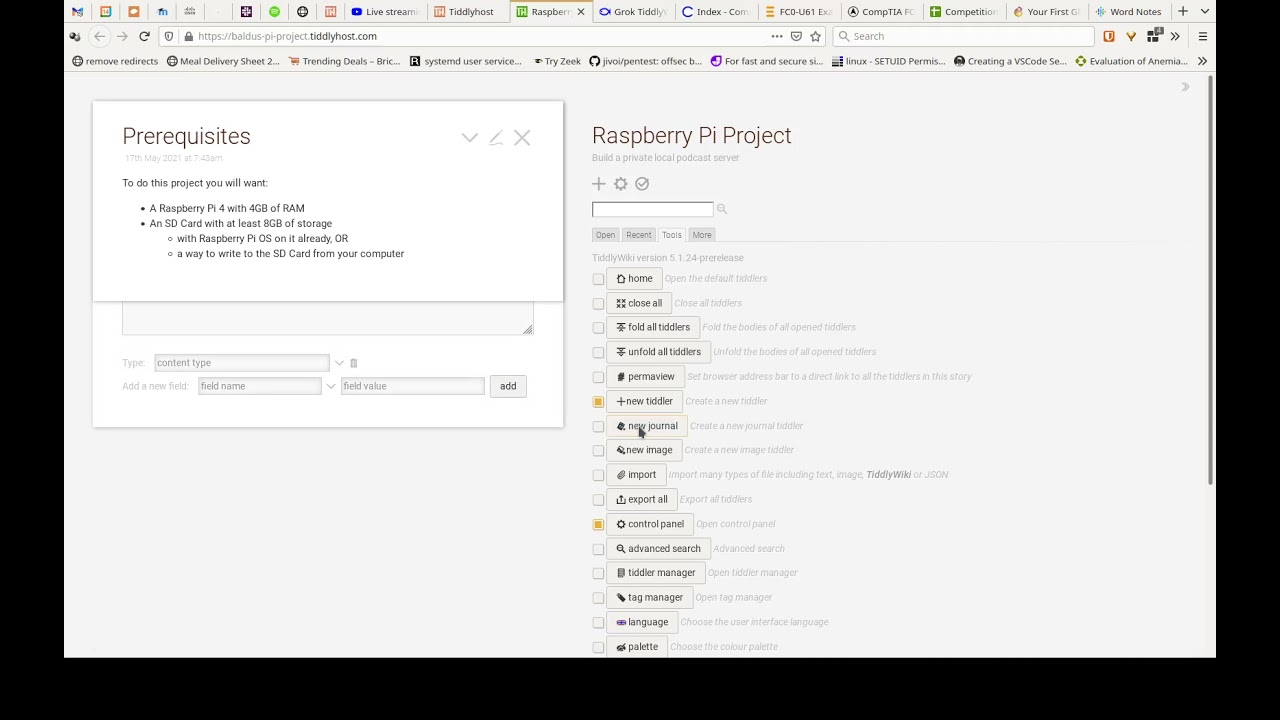Click the new journal tool button
The width and height of the screenshot is (1280, 720).
click(x=646, y=426)
